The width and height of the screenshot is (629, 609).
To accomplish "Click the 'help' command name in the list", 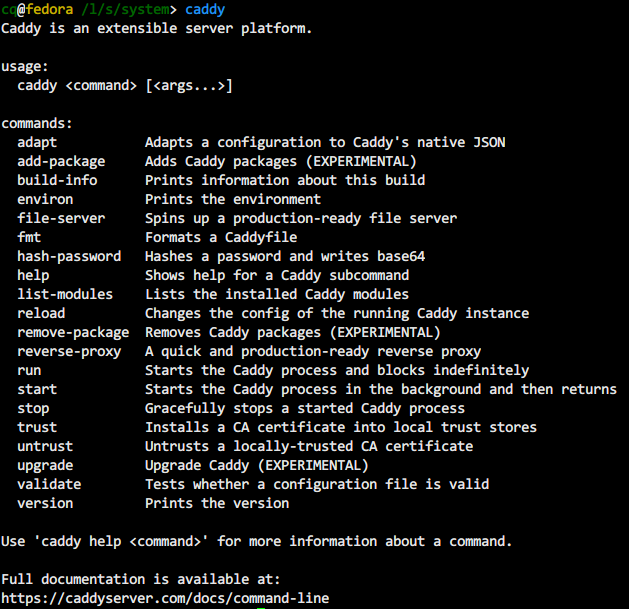I will pyautogui.click(x=33, y=275).
